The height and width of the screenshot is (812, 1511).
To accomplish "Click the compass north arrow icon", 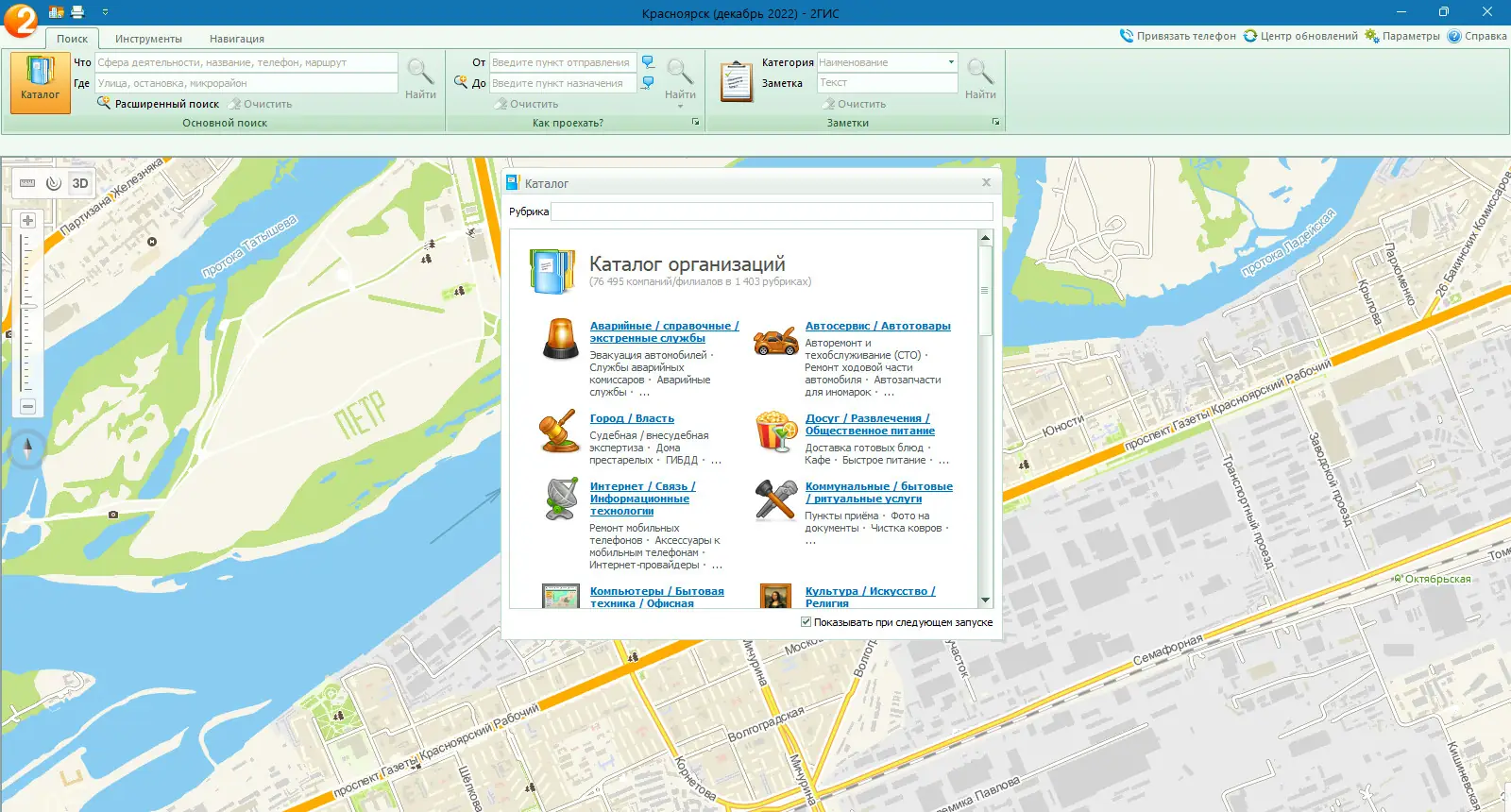I will (x=27, y=448).
